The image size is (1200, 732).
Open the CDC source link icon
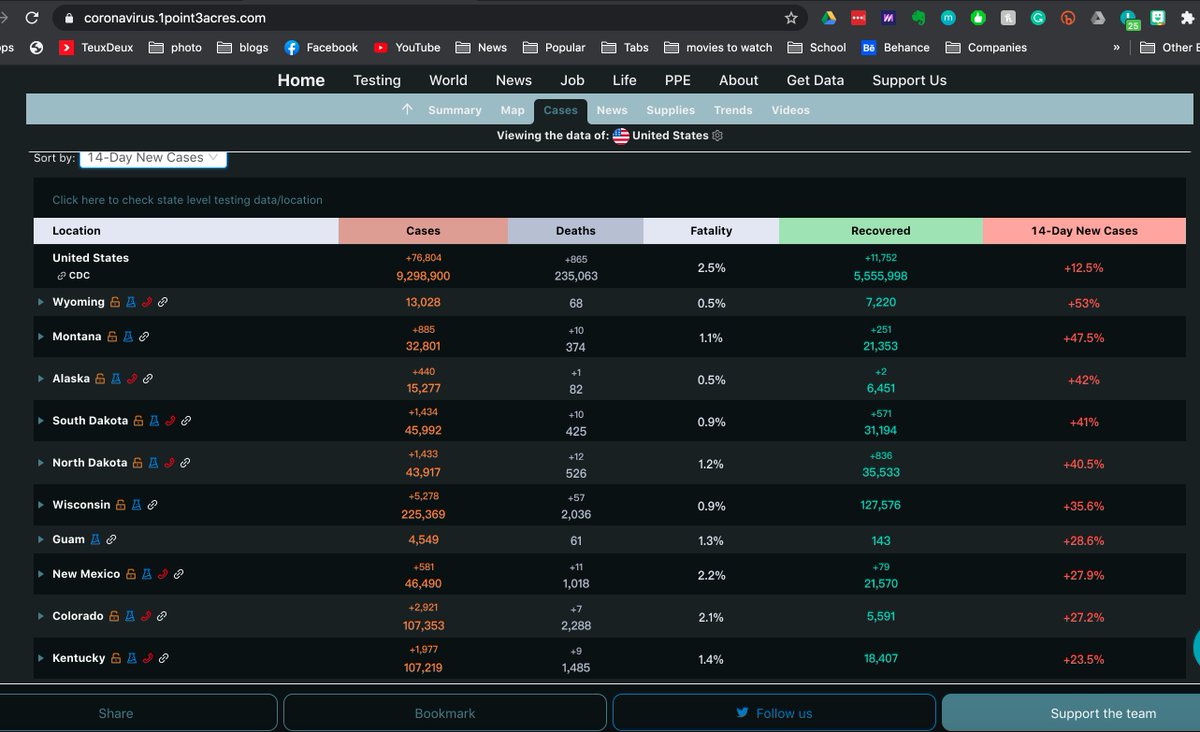click(62, 276)
